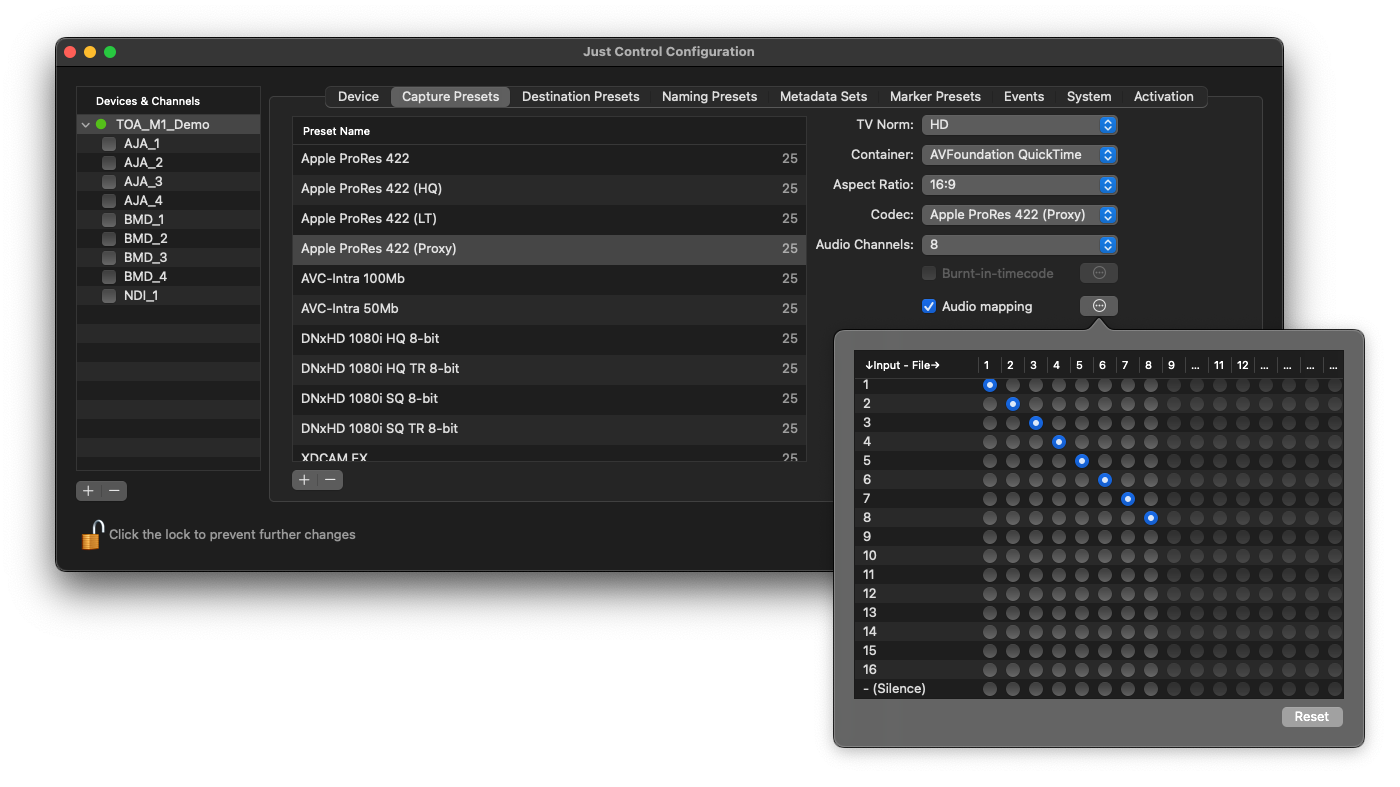Switch to the Destination Presets tab

tap(580, 97)
